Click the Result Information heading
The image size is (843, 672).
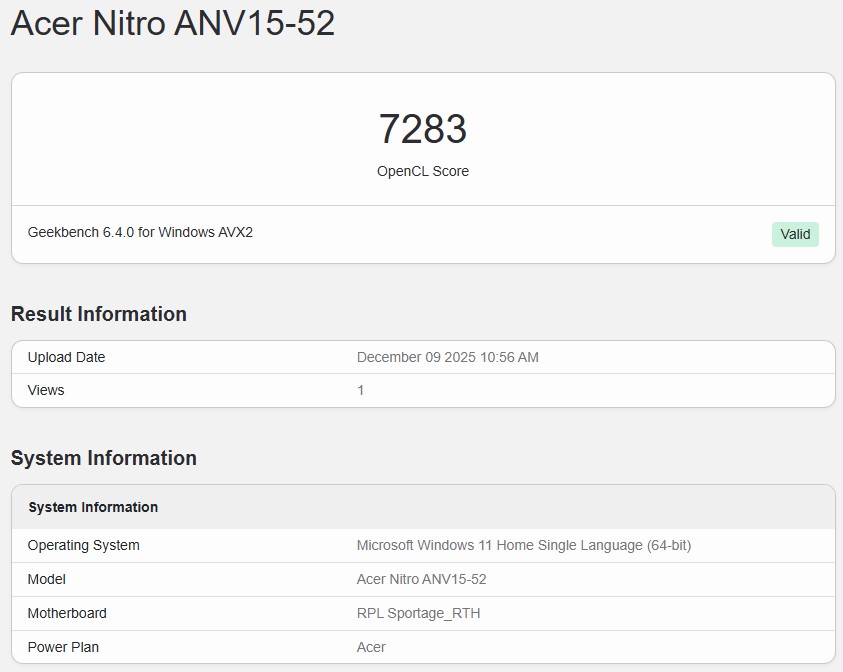pyautogui.click(x=99, y=314)
